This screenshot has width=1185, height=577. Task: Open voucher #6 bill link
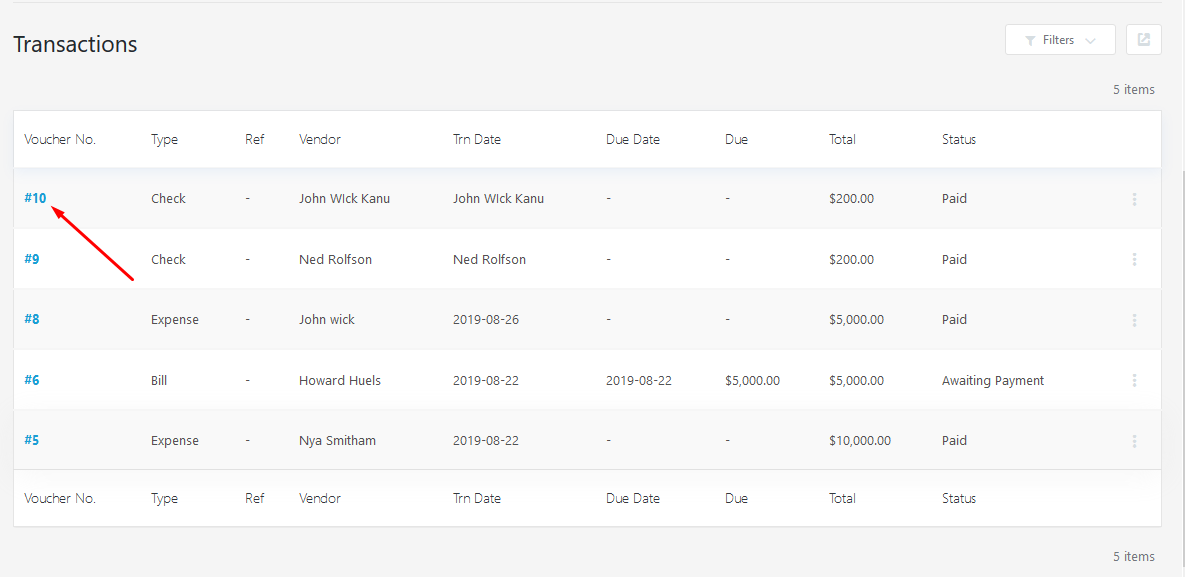[x=32, y=381]
